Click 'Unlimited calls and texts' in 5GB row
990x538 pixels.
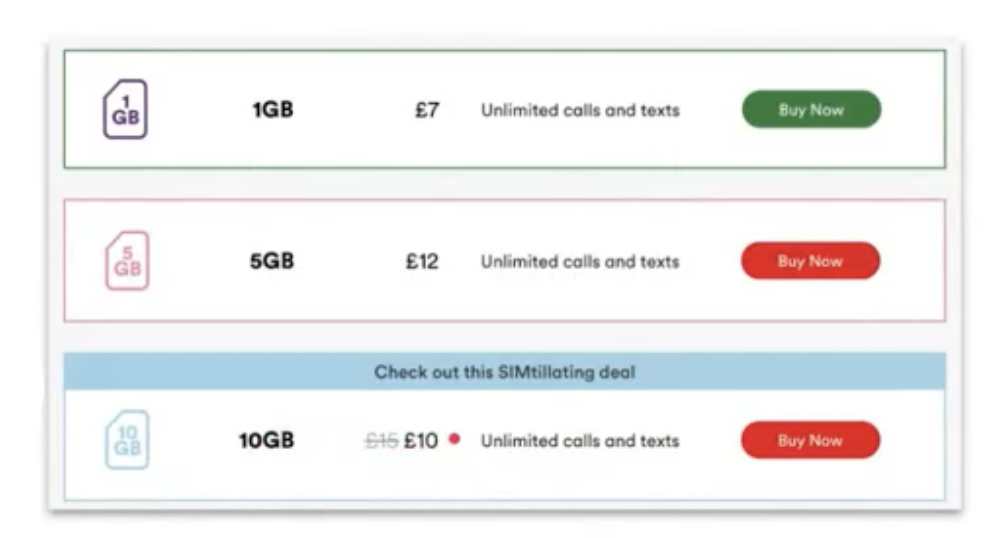pos(580,261)
